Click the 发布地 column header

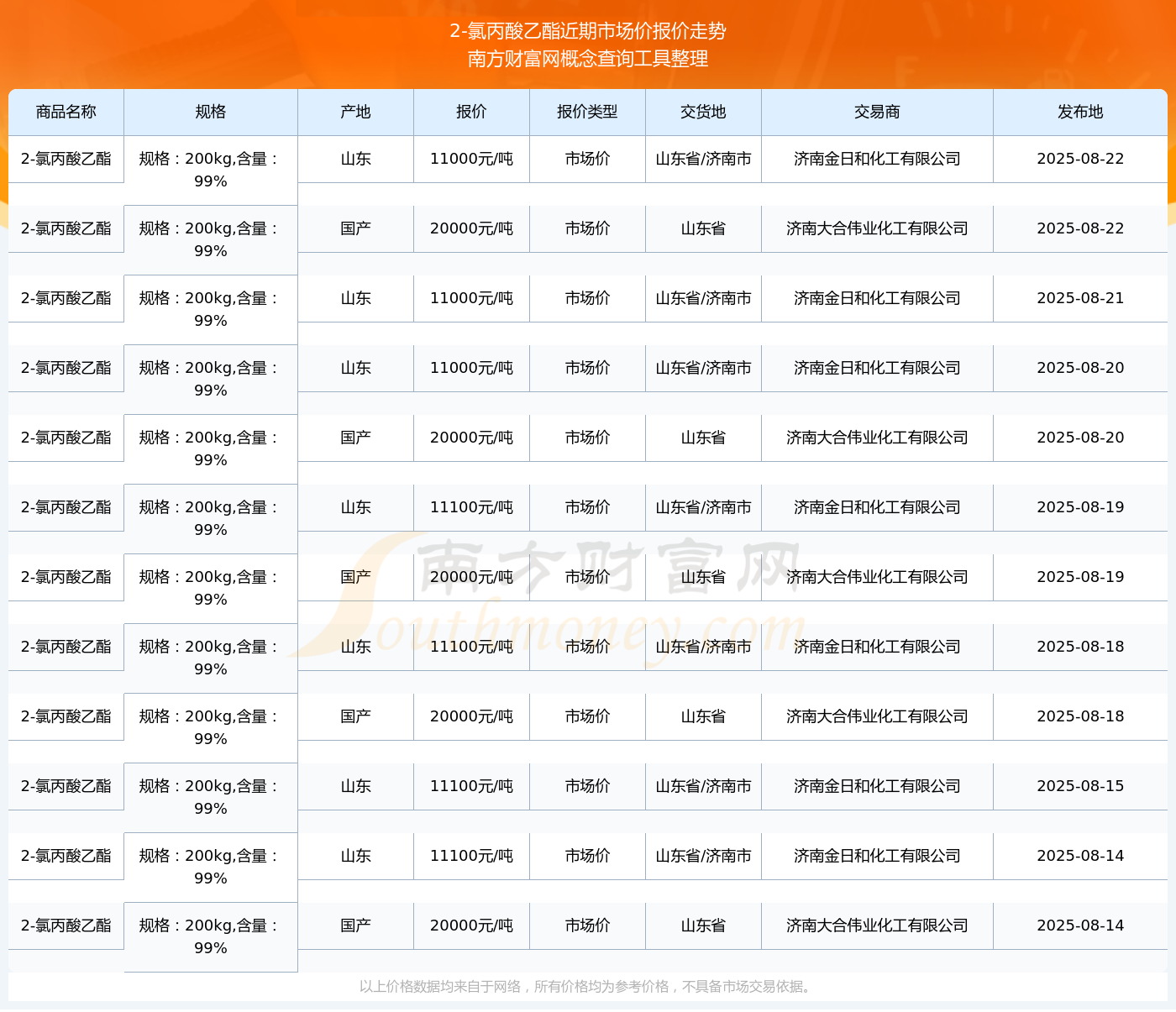pyautogui.click(x=1080, y=112)
